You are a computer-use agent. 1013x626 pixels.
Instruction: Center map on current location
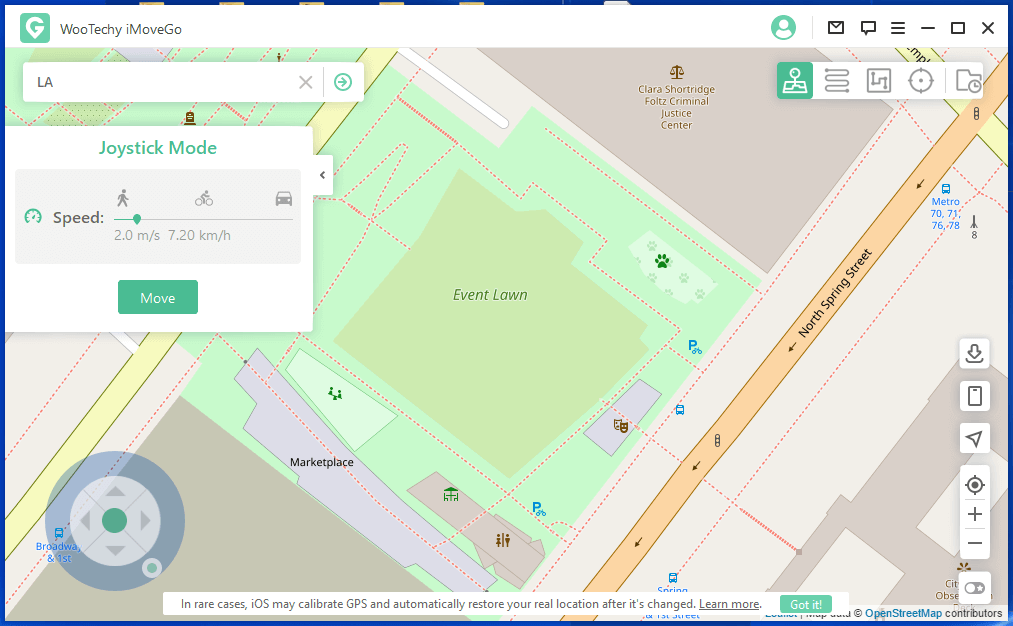pyautogui.click(x=974, y=486)
